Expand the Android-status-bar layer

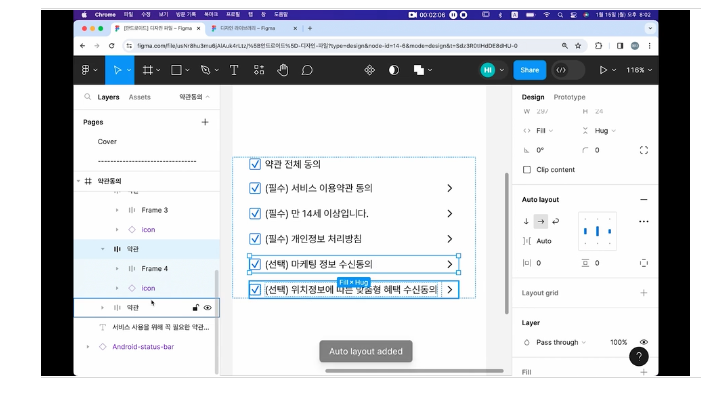(88, 347)
